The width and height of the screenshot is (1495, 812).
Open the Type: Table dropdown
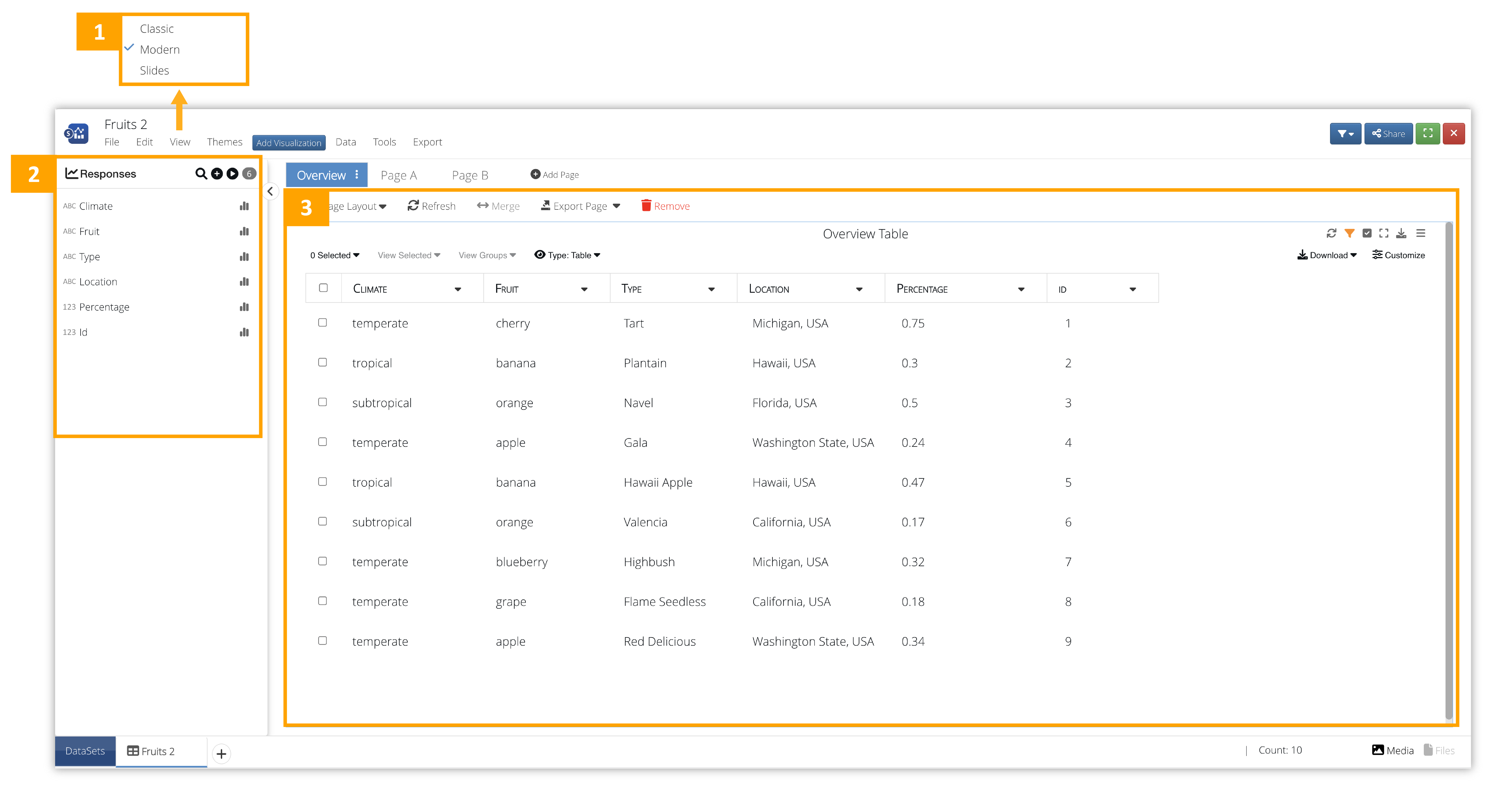pos(568,255)
